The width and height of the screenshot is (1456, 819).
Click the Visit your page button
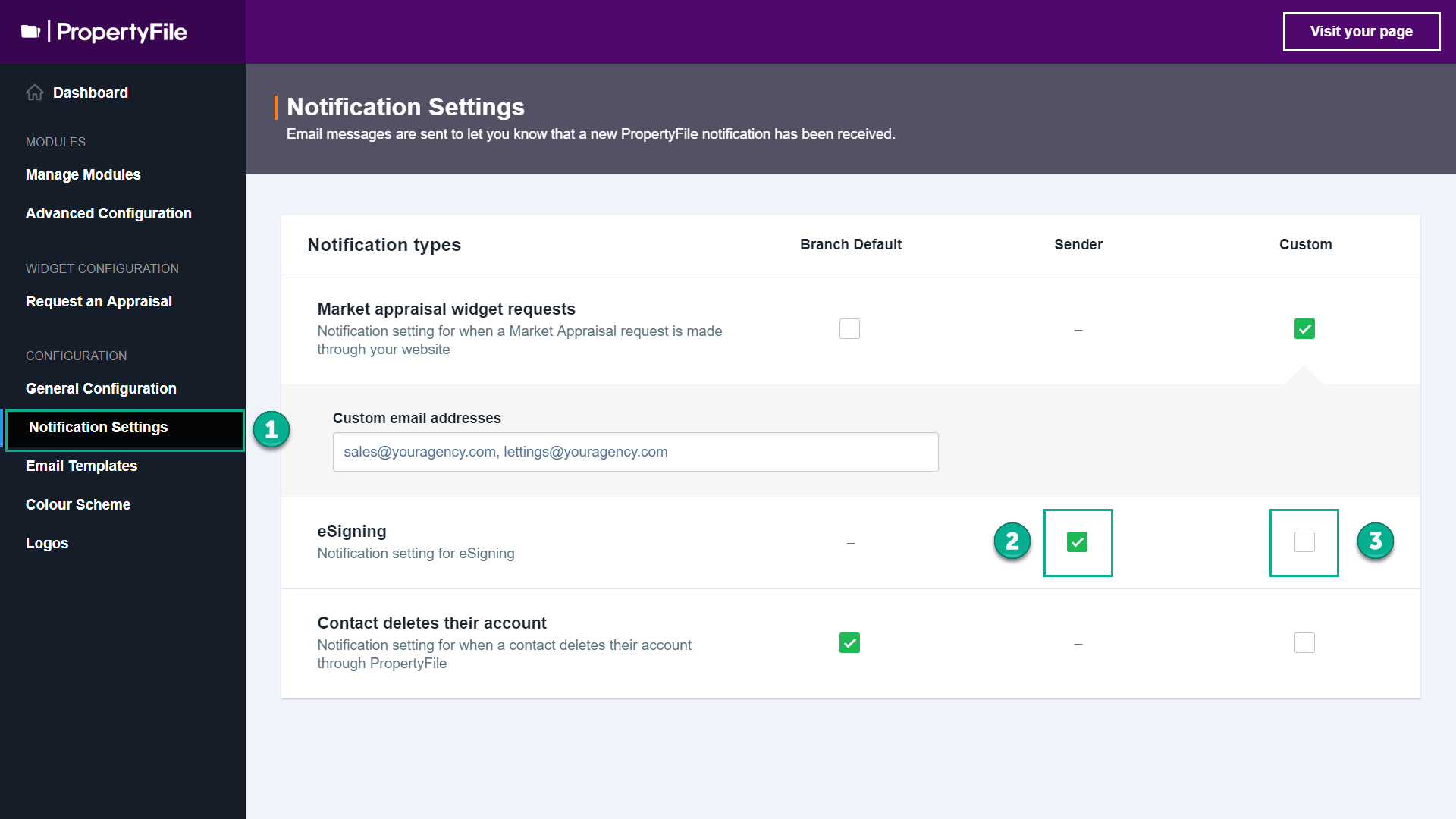1361,32
